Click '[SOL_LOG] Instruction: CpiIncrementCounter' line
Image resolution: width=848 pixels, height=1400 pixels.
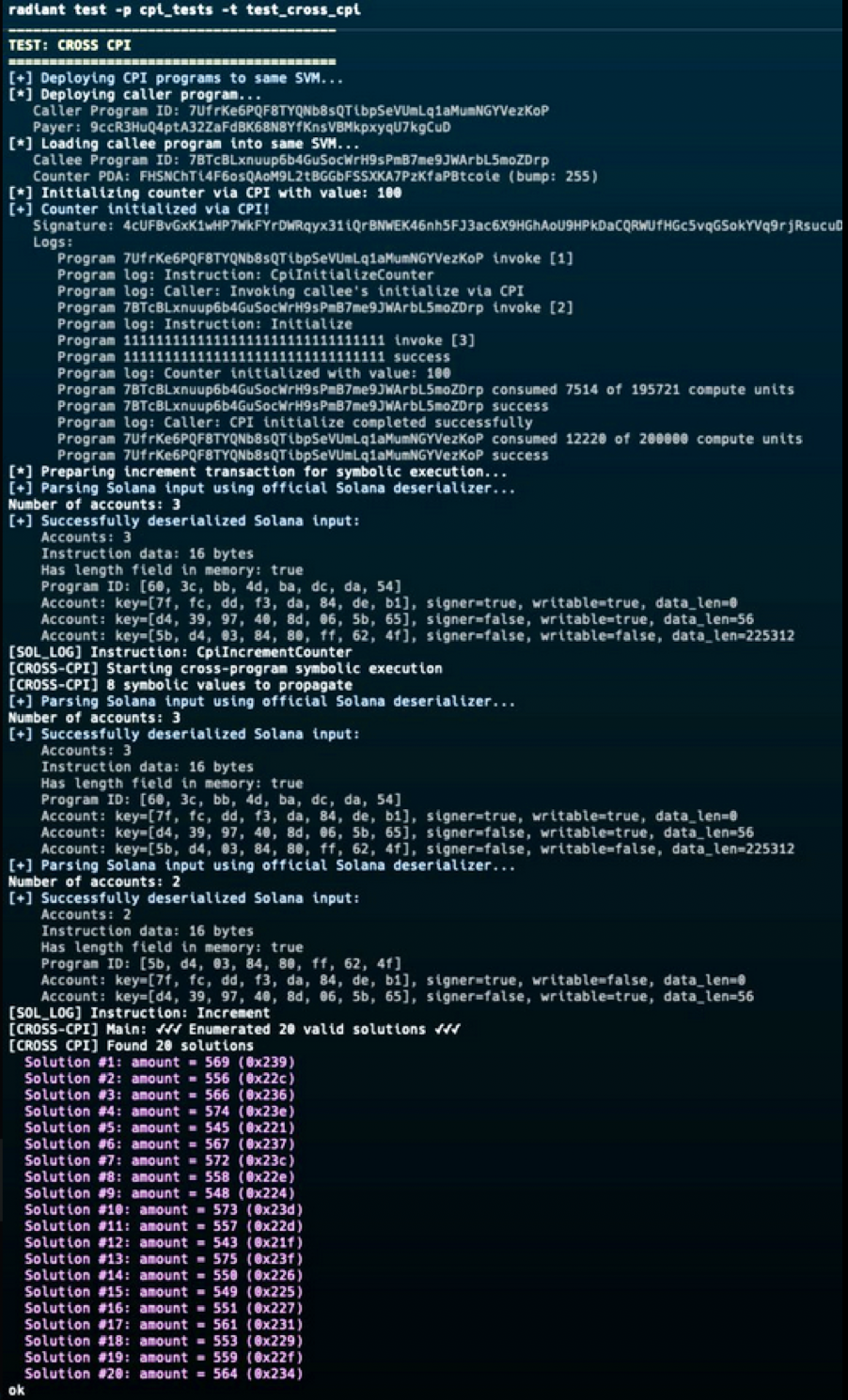(x=180, y=652)
